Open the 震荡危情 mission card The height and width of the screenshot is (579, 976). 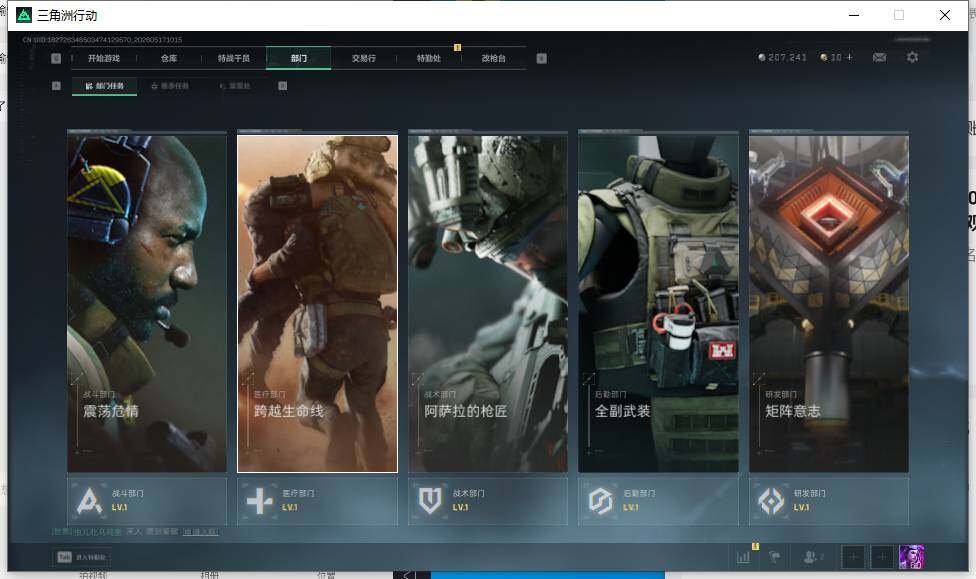(147, 304)
